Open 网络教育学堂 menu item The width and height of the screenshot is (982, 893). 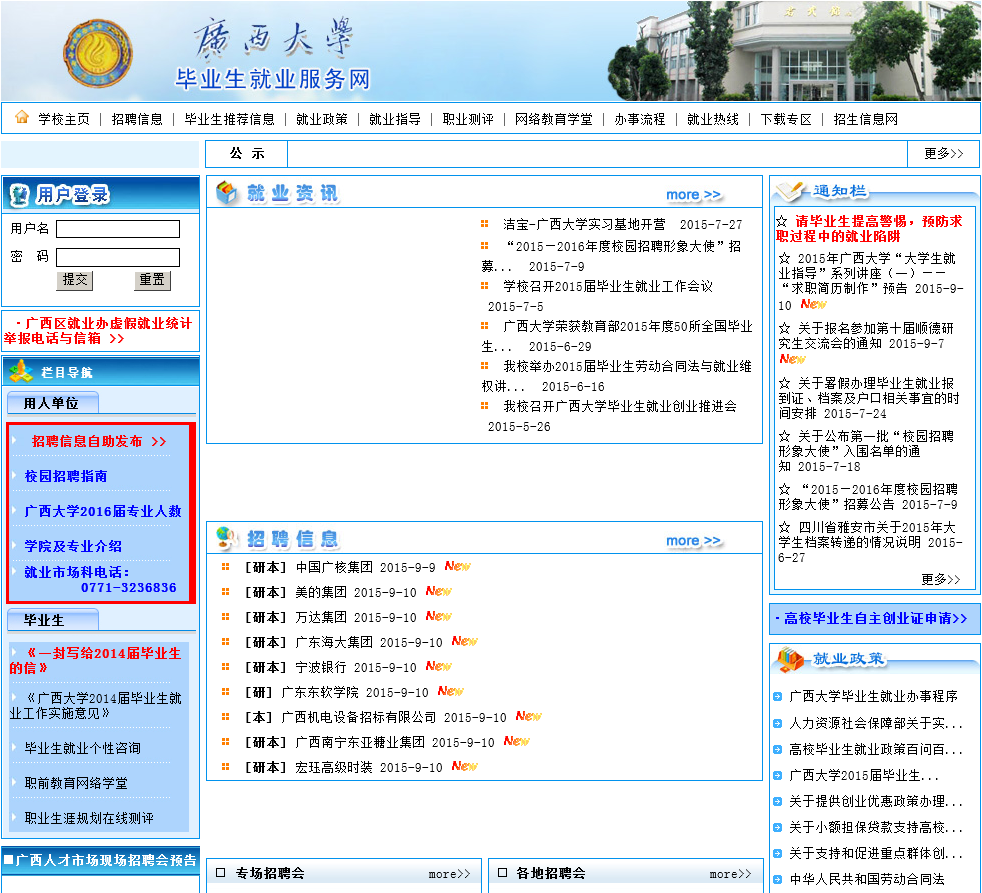click(x=554, y=119)
